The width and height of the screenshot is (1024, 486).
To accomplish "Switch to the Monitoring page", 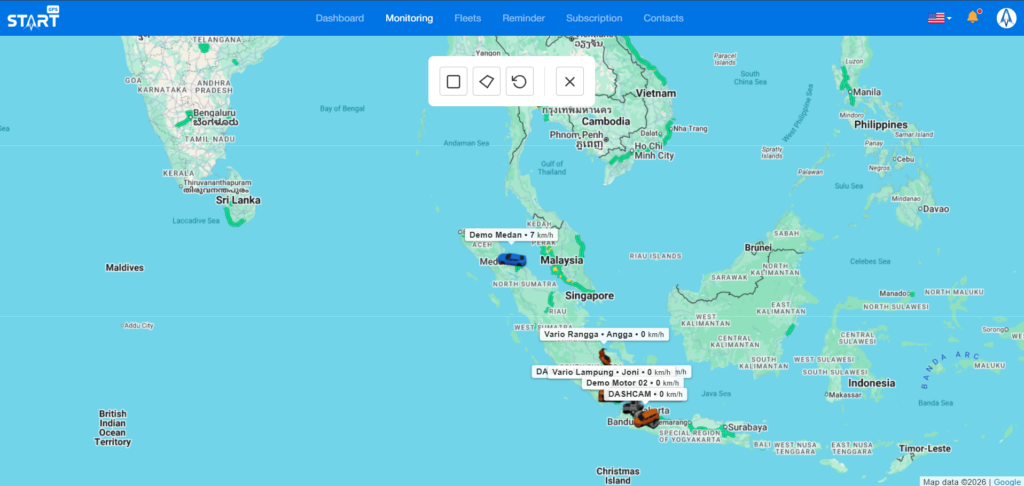I will [x=409, y=18].
